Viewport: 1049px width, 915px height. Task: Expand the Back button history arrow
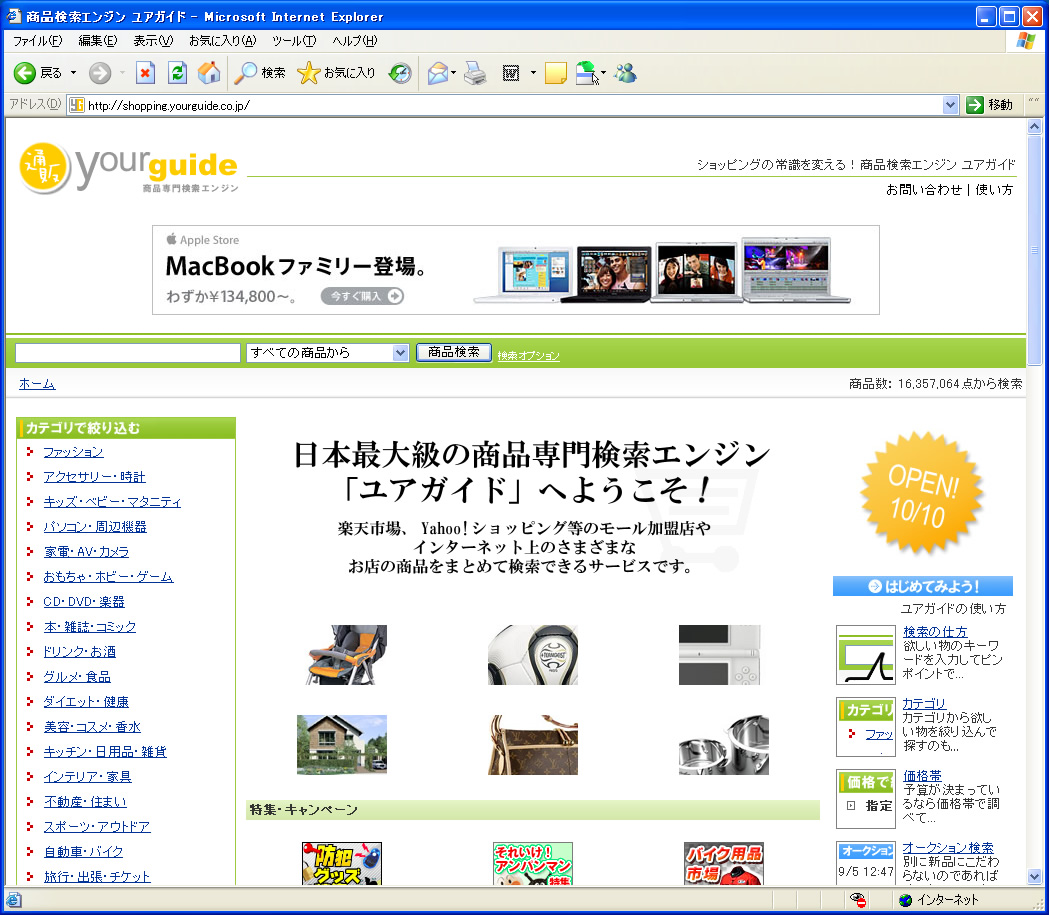[73, 73]
